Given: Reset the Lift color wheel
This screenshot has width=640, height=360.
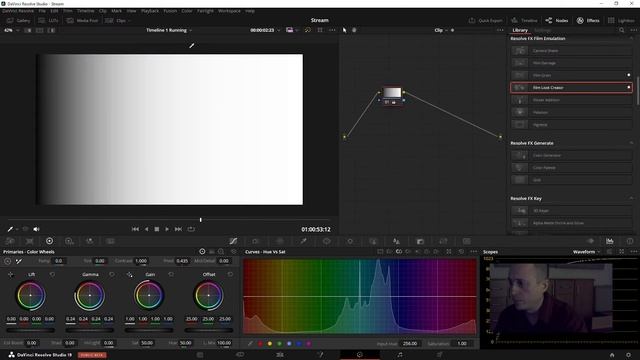Looking at the screenshot, I should point(52,275).
